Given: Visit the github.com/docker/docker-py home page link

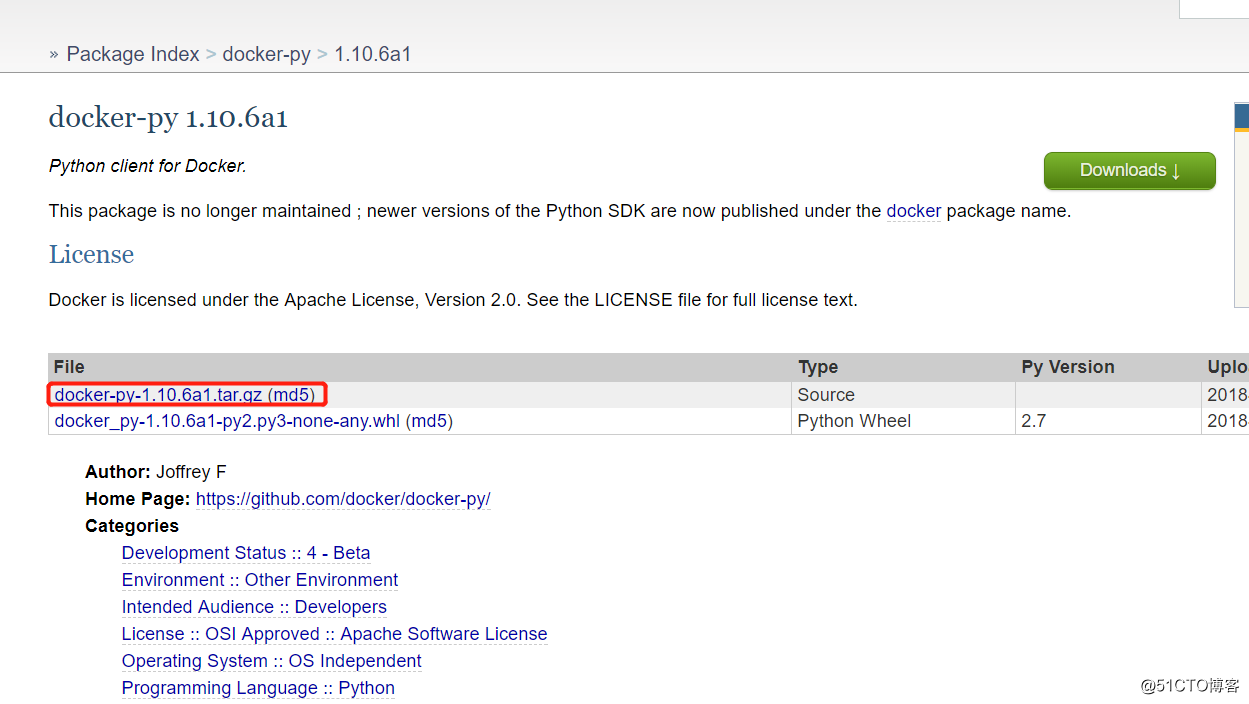Looking at the screenshot, I should point(343,499).
